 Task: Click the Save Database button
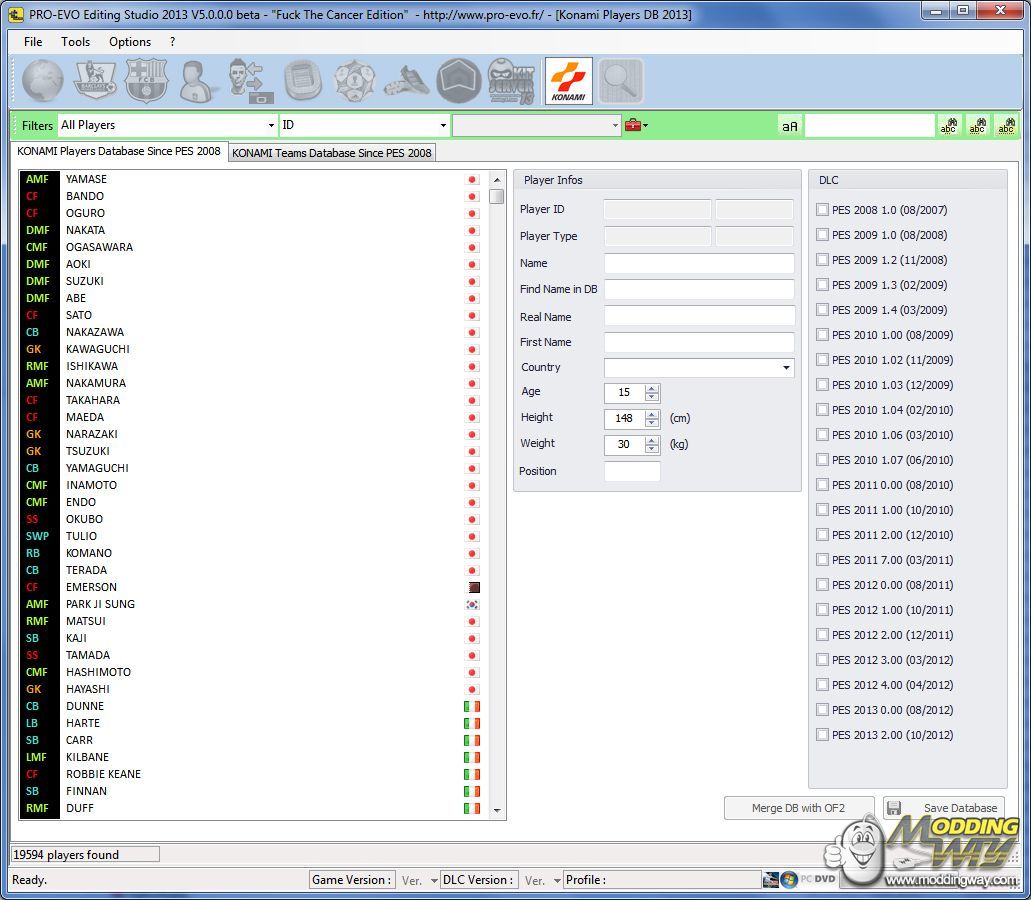(944, 808)
